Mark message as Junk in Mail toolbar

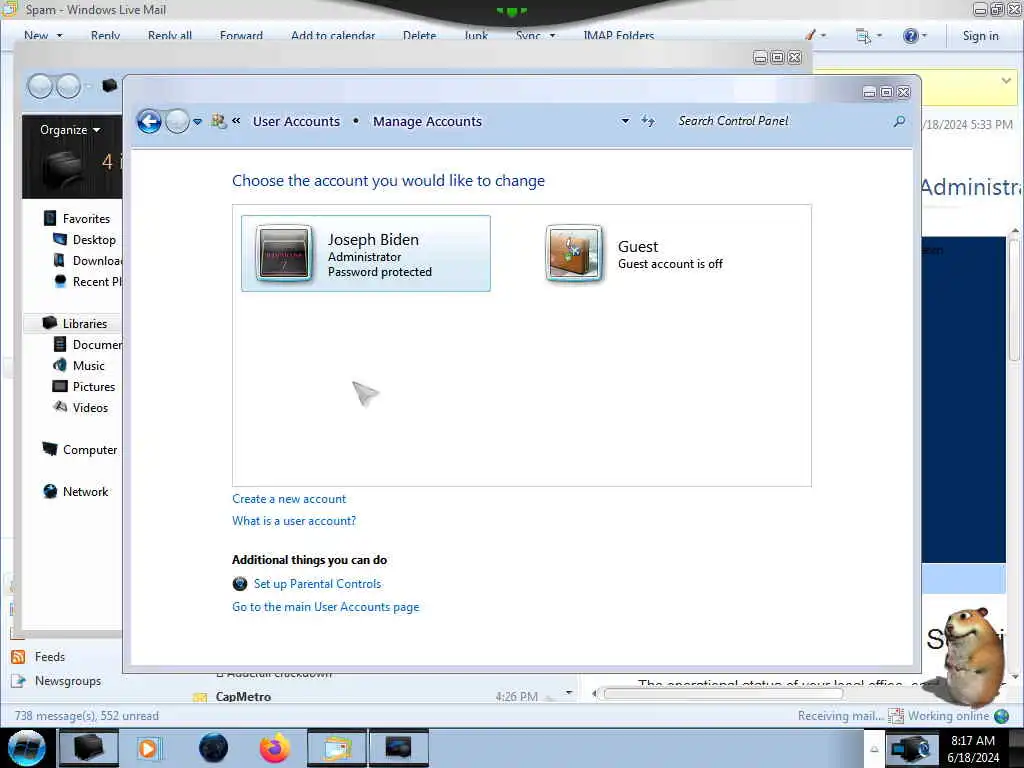point(476,35)
